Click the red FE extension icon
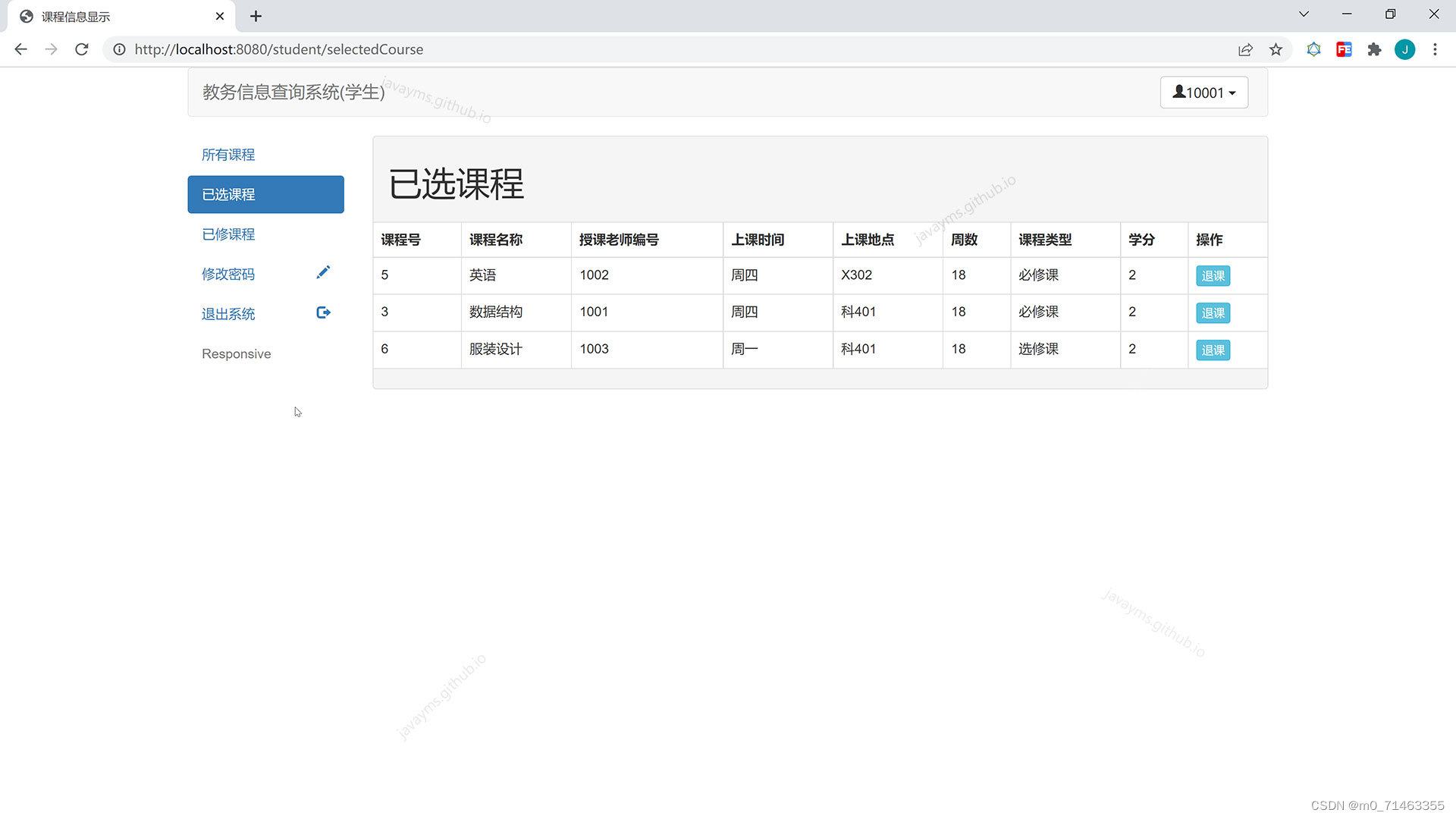The image size is (1456, 819). pos(1344,49)
